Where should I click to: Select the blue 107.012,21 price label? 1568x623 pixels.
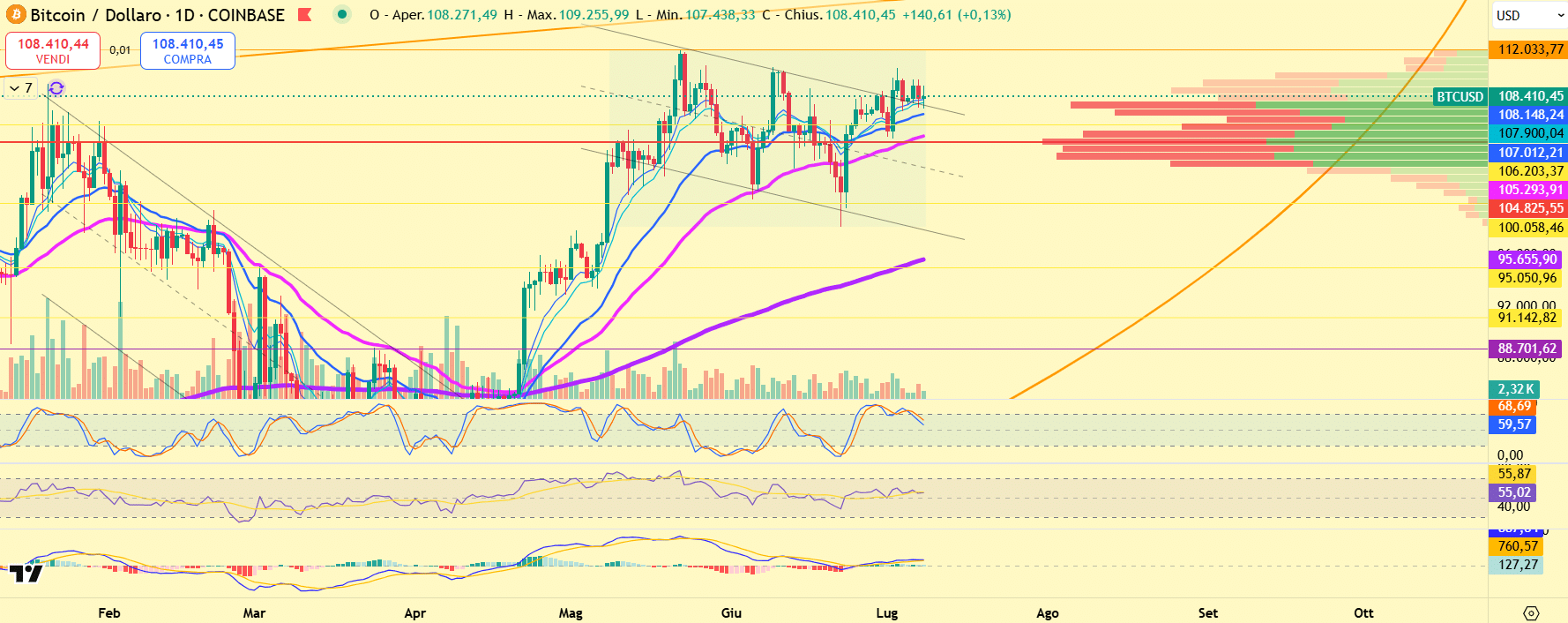pyautogui.click(x=1528, y=153)
